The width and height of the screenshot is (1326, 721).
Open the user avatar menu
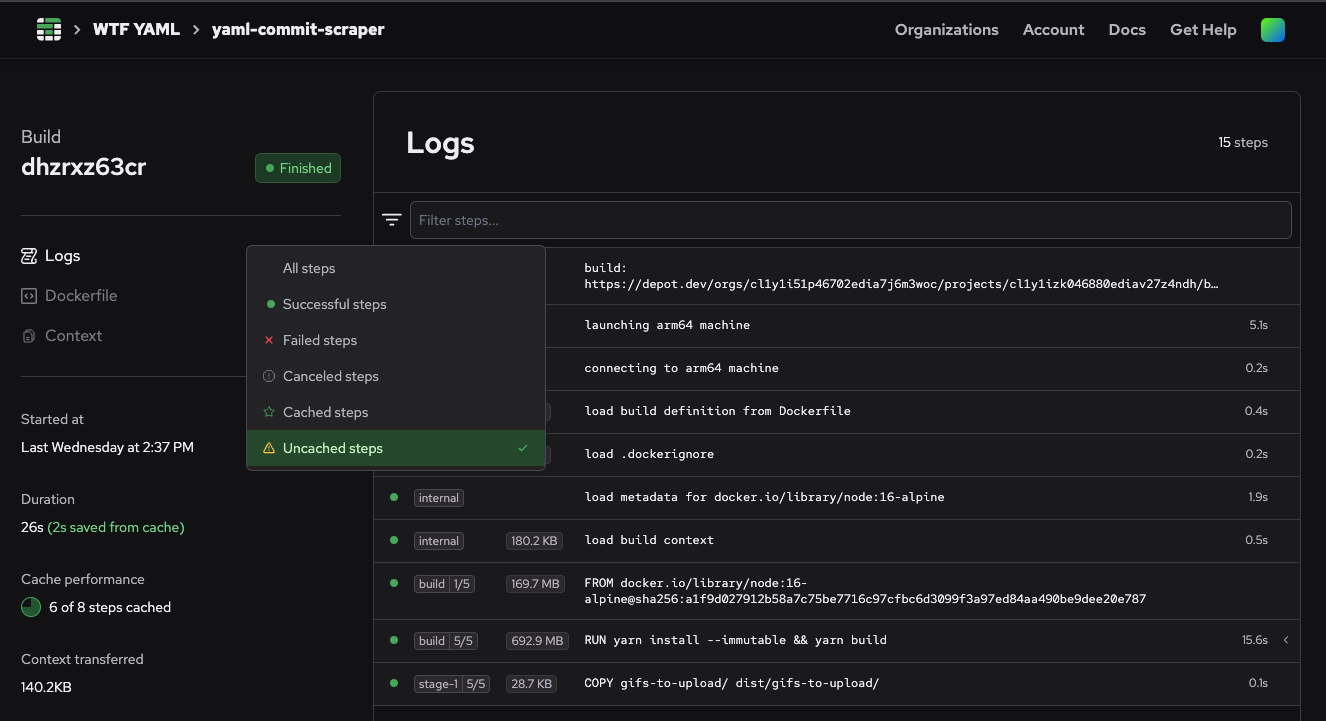tap(1273, 30)
